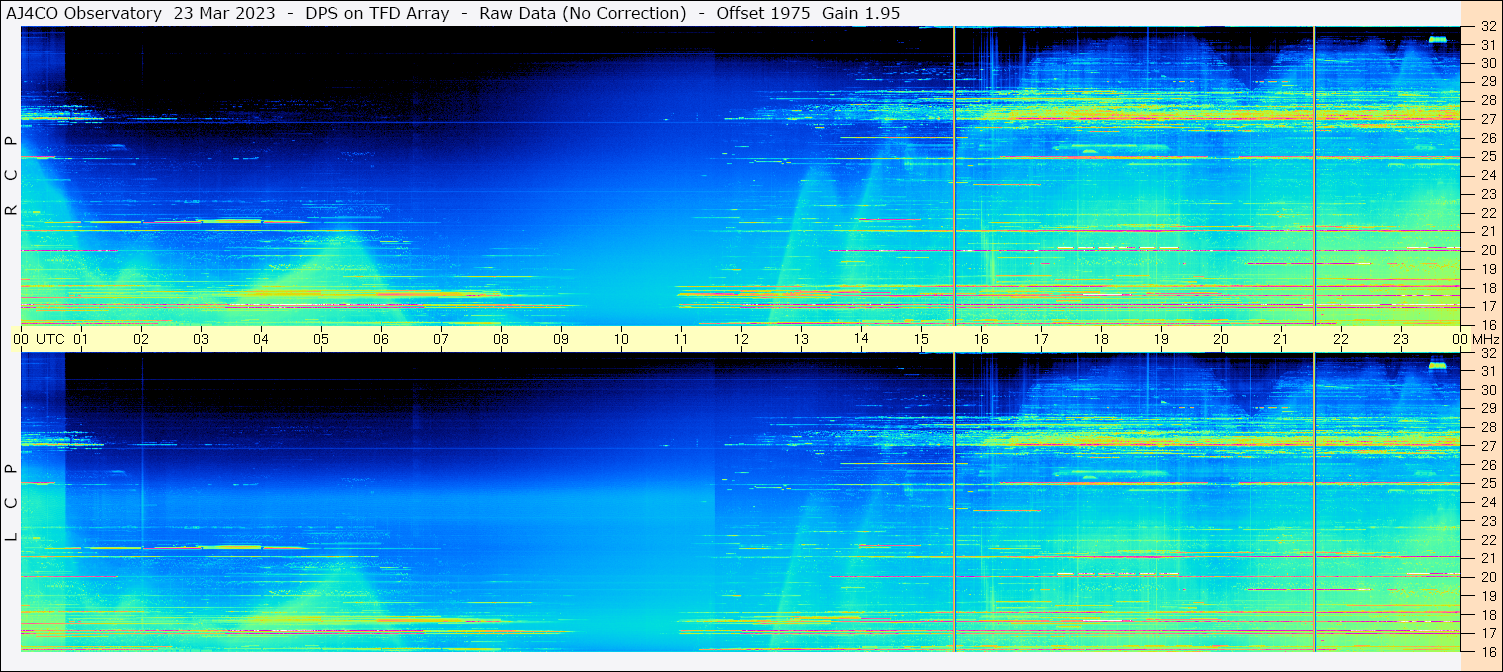The image size is (1503, 672).
Task: Click the 17 MHz tick of RCP panel
Action: click(x=1488, y=306)
